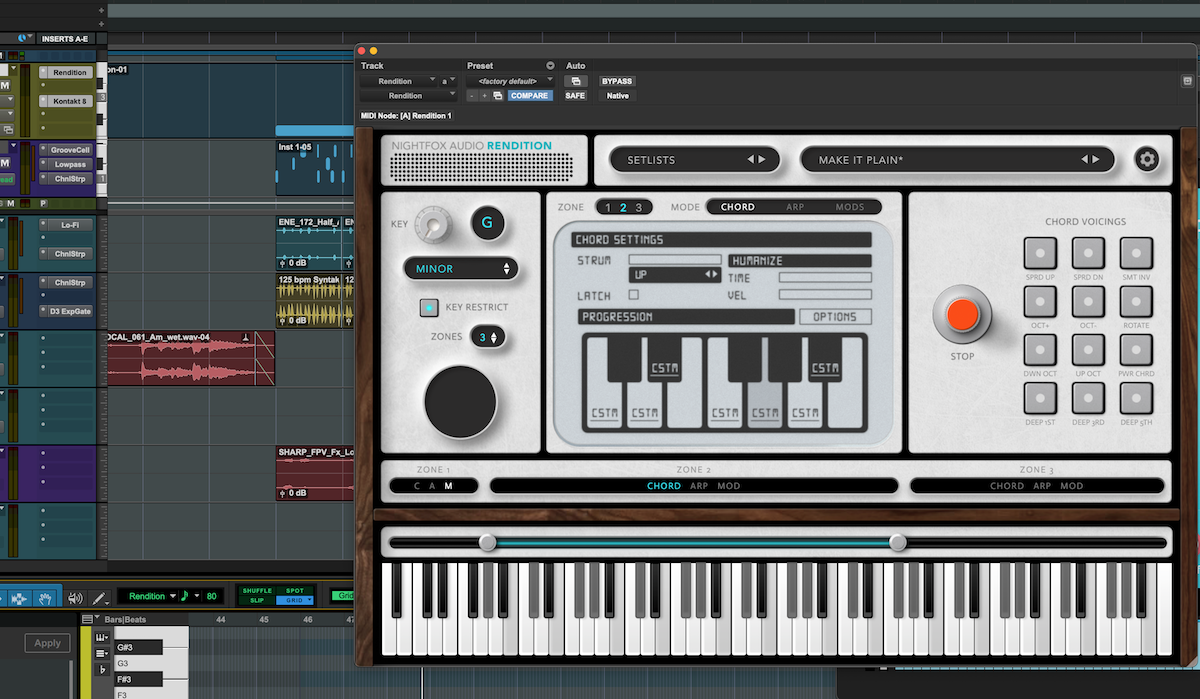Click the COMPARE button
1200x699 pixels.
tap(530, 95)
